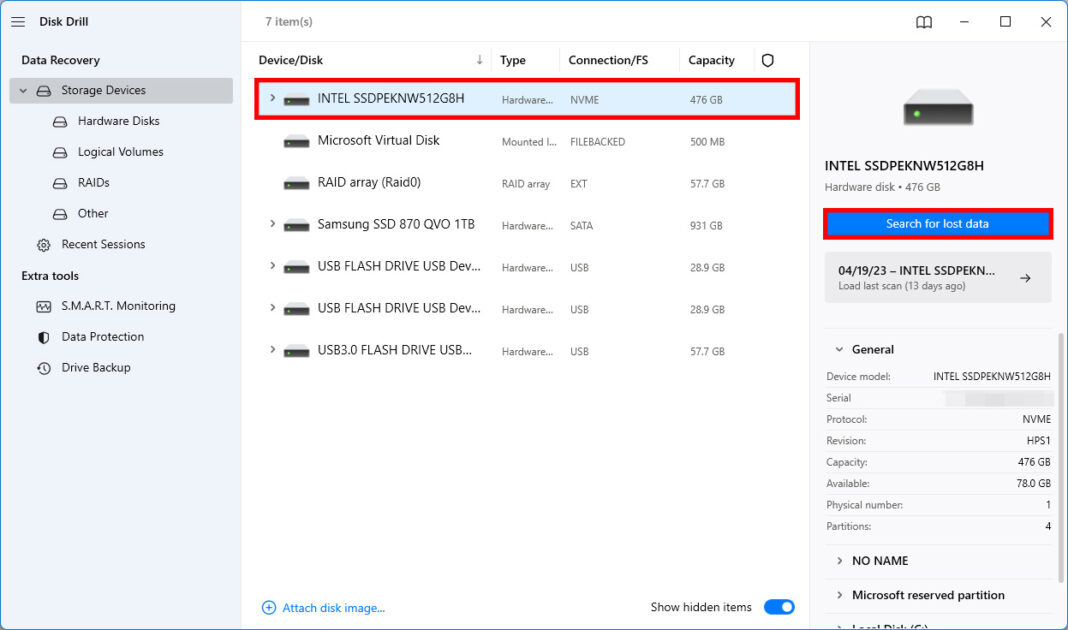The height and width of the screenshot is (630, 1068).
Task: Collapse the General section in right panel
Action: tap(838, 349)
